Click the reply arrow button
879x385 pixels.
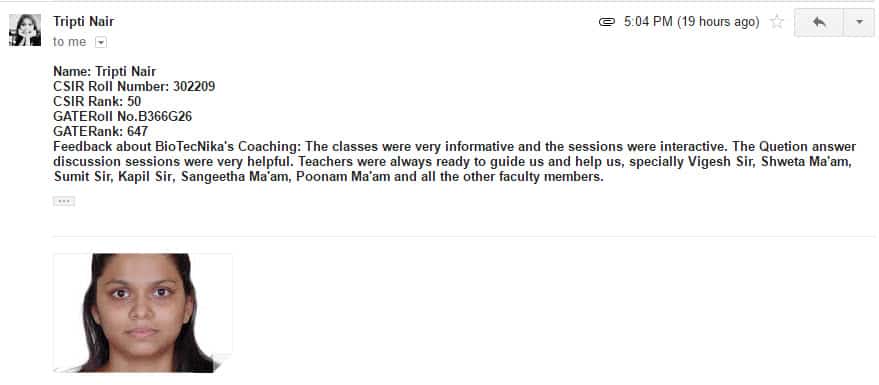click(818, 22)
